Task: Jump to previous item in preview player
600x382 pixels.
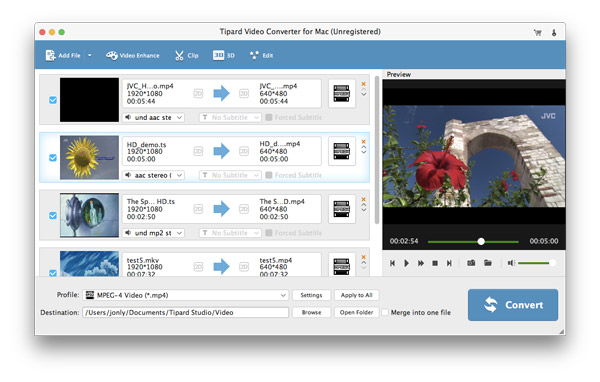Action: point(392,263)
